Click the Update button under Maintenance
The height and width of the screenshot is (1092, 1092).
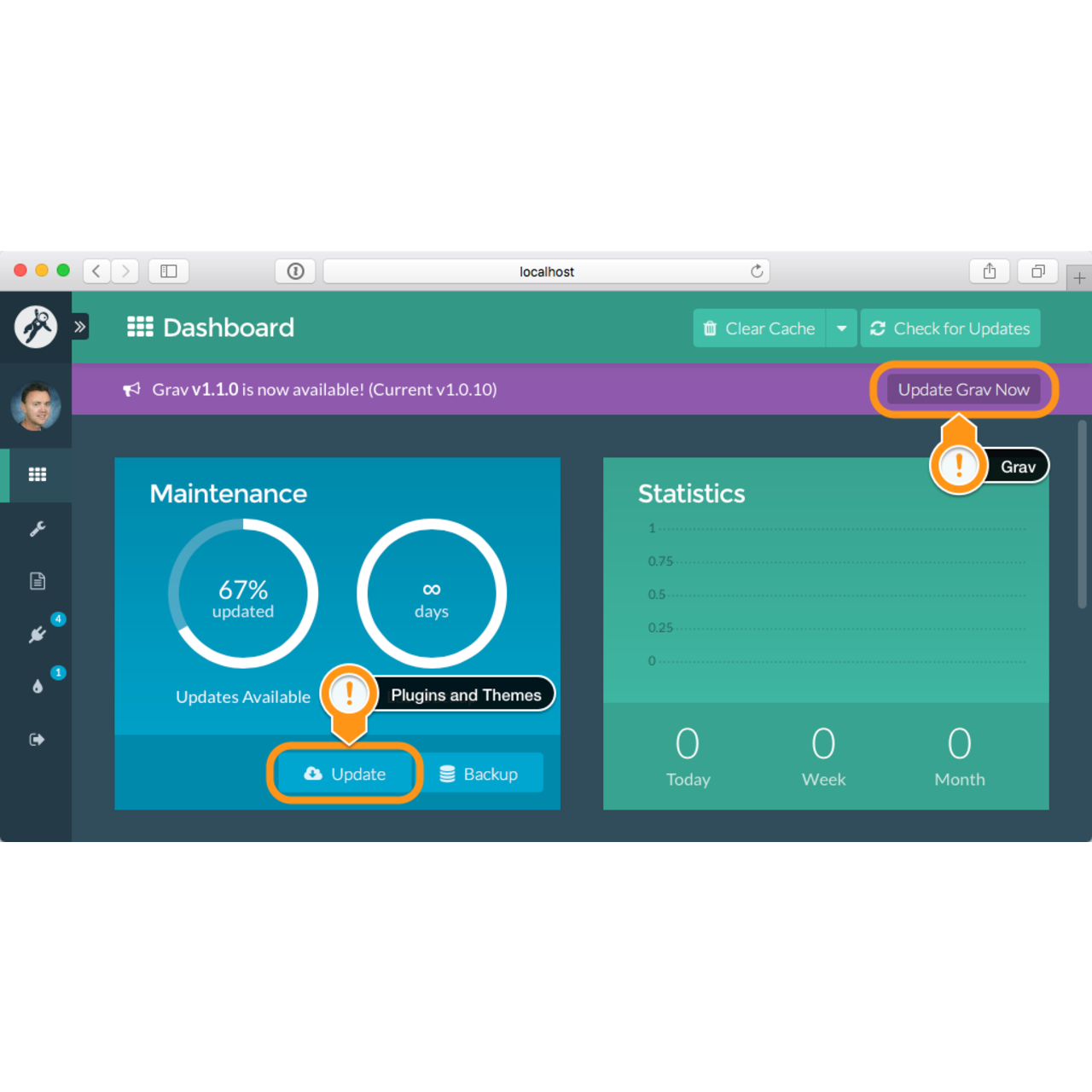[x=345, y=774]
